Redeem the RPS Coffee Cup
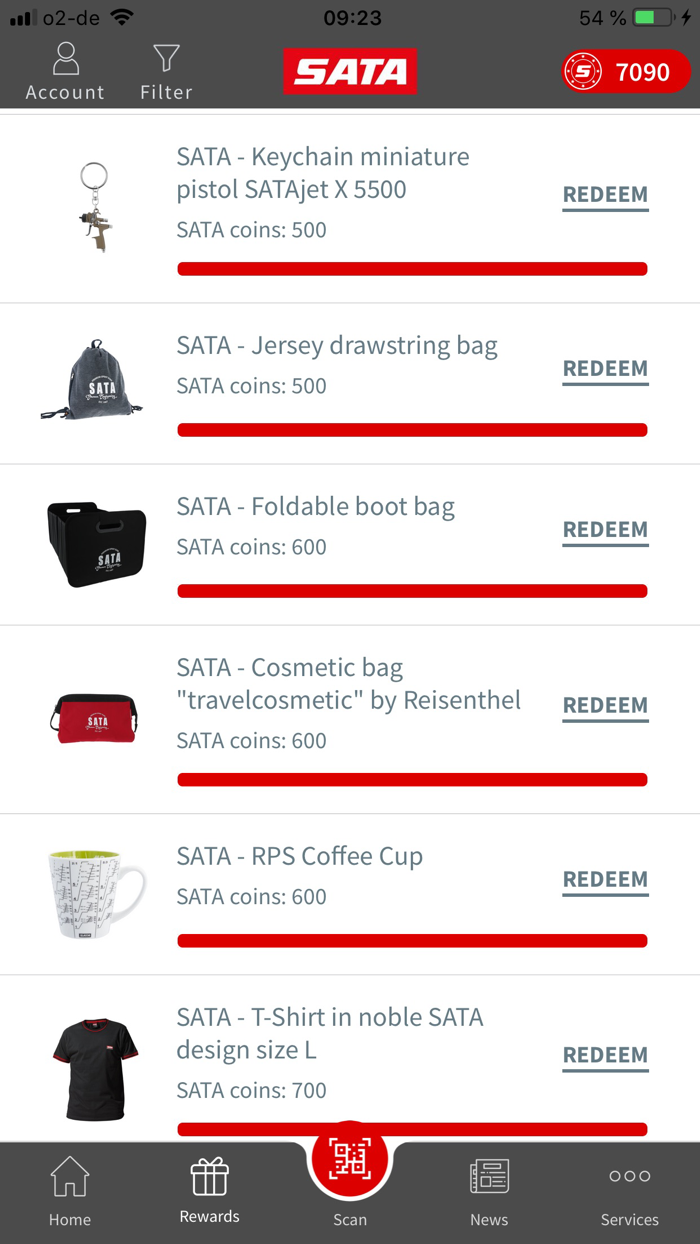This screenshot has width=700, height=1244. (604, 879)
